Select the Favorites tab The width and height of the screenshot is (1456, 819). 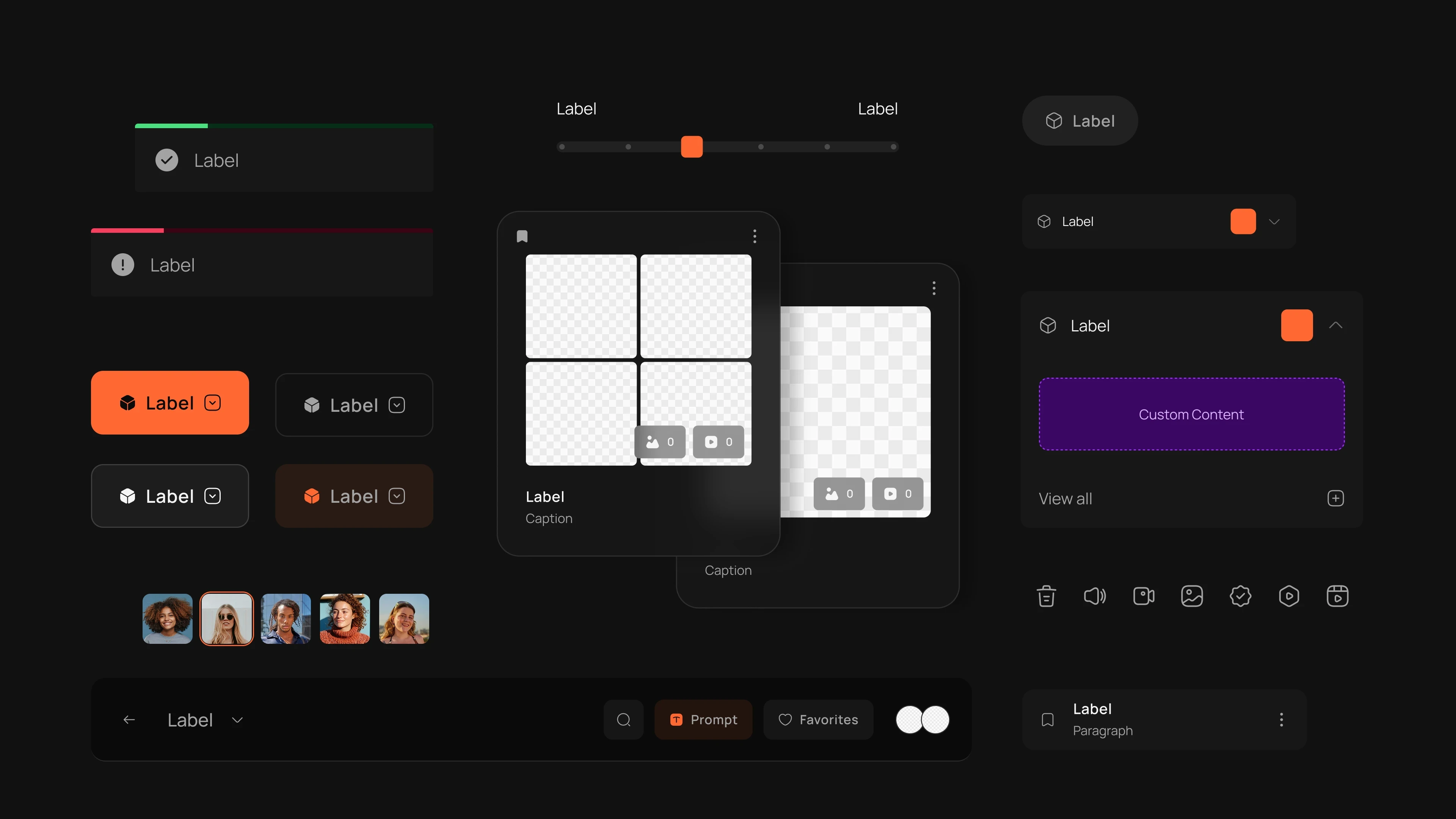818,720
